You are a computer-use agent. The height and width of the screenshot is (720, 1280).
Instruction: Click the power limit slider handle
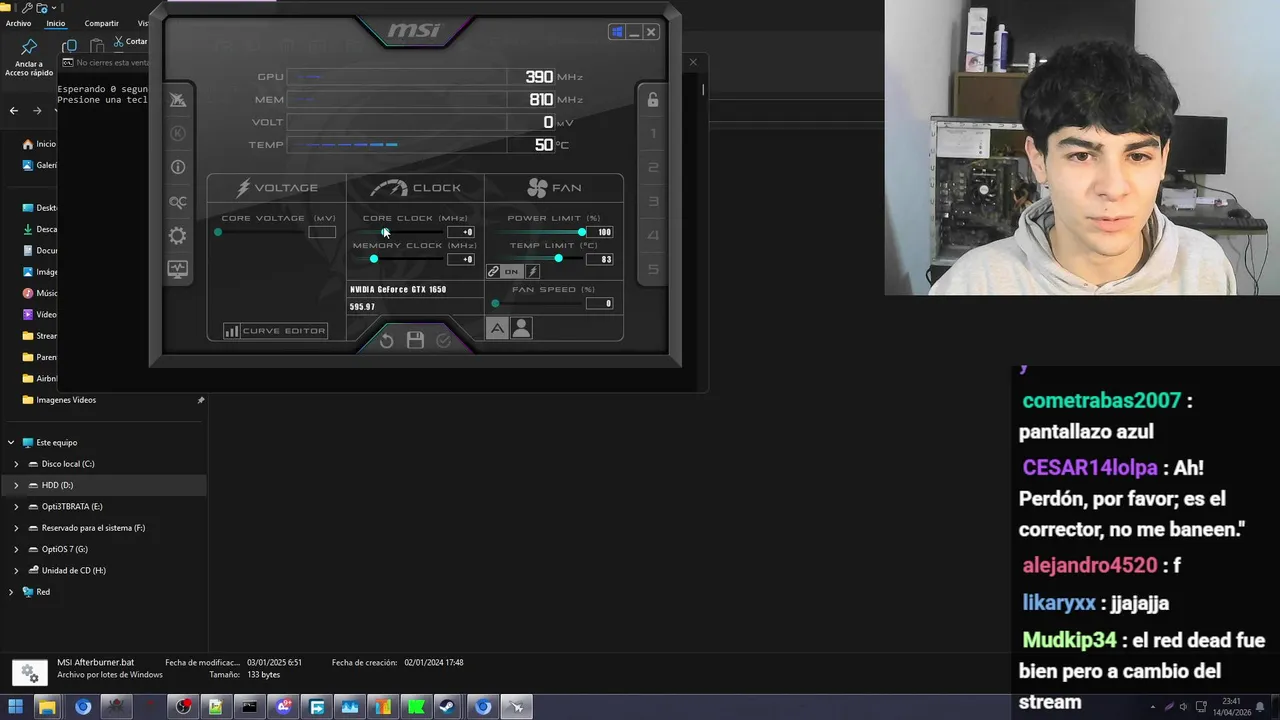click(582, 232)
